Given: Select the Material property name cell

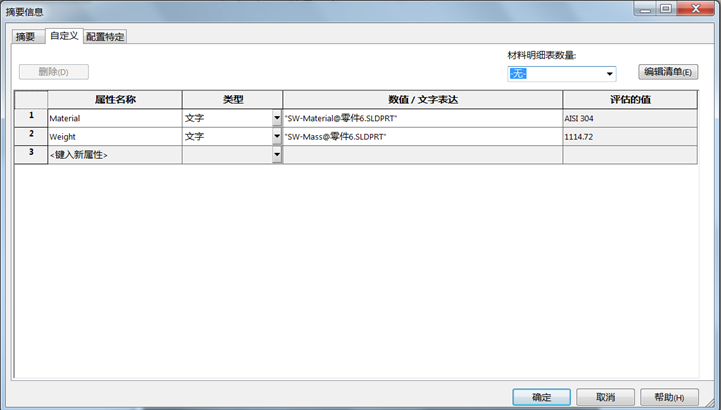Looking at the screenshot, I should pos(114,118).
